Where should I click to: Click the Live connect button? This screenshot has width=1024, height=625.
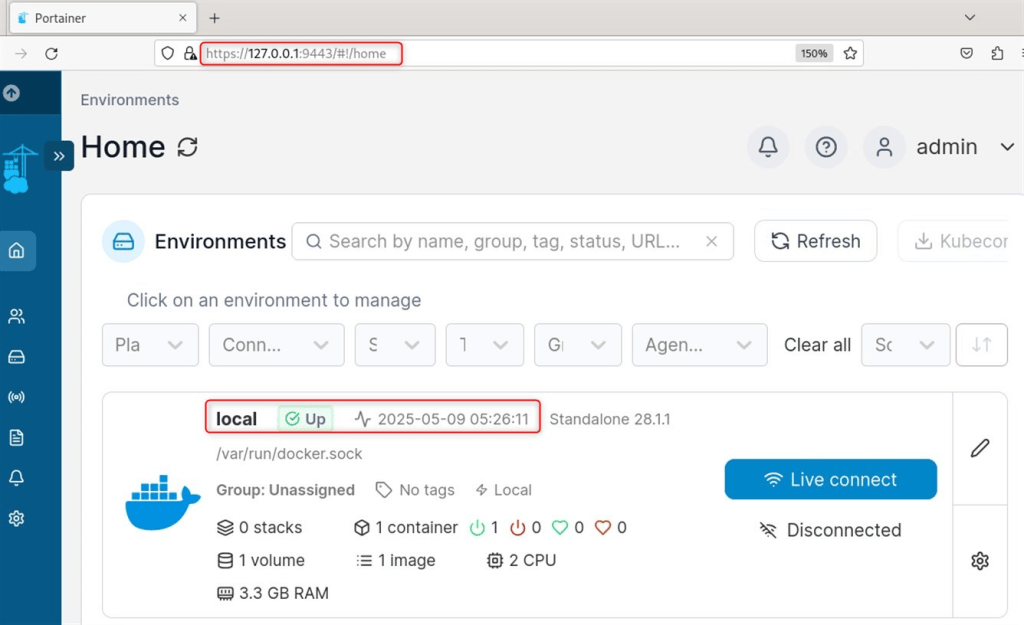[830, 479]
